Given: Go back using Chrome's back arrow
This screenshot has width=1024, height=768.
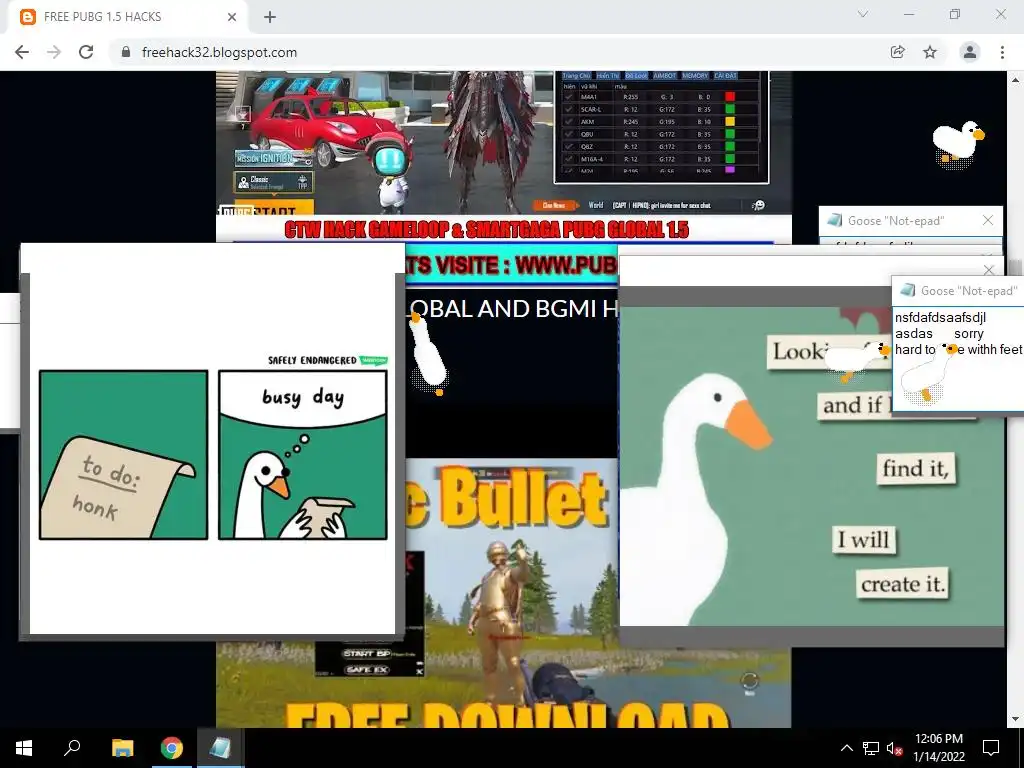Looking at the screenshot, I should tap(22, 52).
